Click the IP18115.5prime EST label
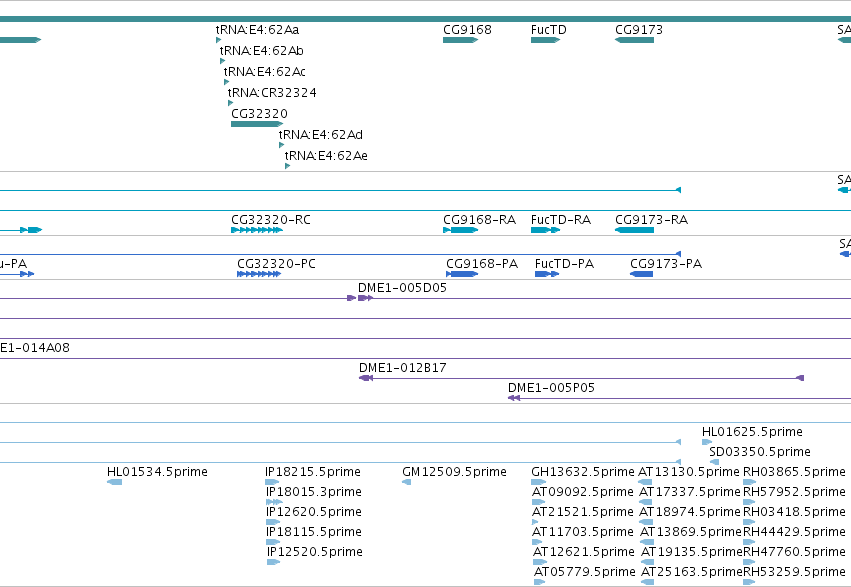Image resolution: width=851 pixels, height=587 pixels. [314, 532]
